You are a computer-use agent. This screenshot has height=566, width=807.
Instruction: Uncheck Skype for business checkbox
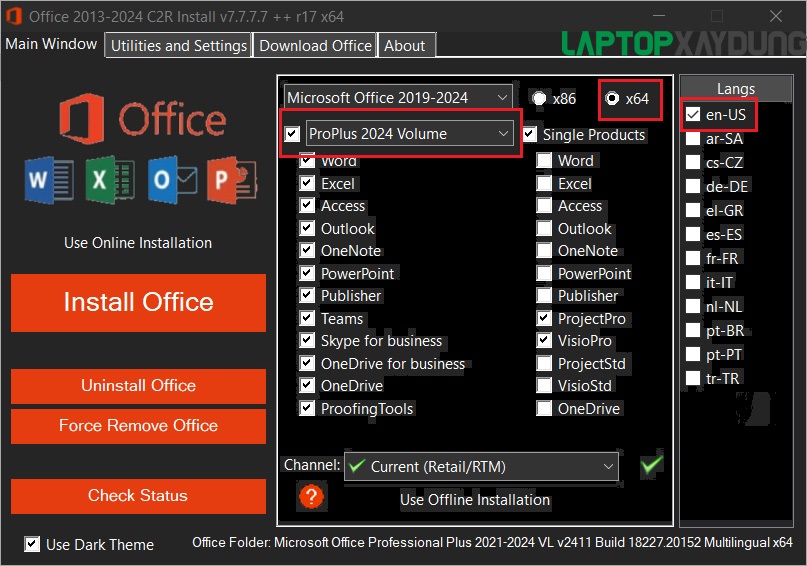307,341
